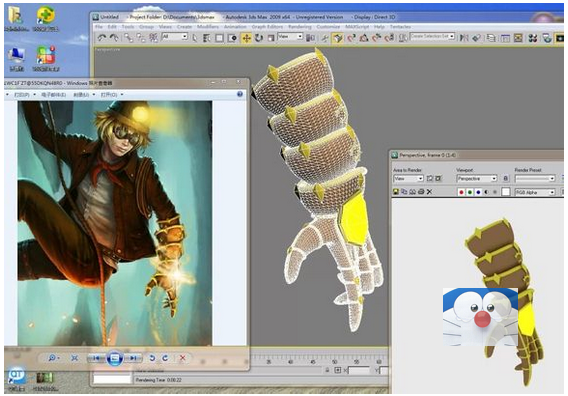Click the Mirror tool icon

pos(464,38)
